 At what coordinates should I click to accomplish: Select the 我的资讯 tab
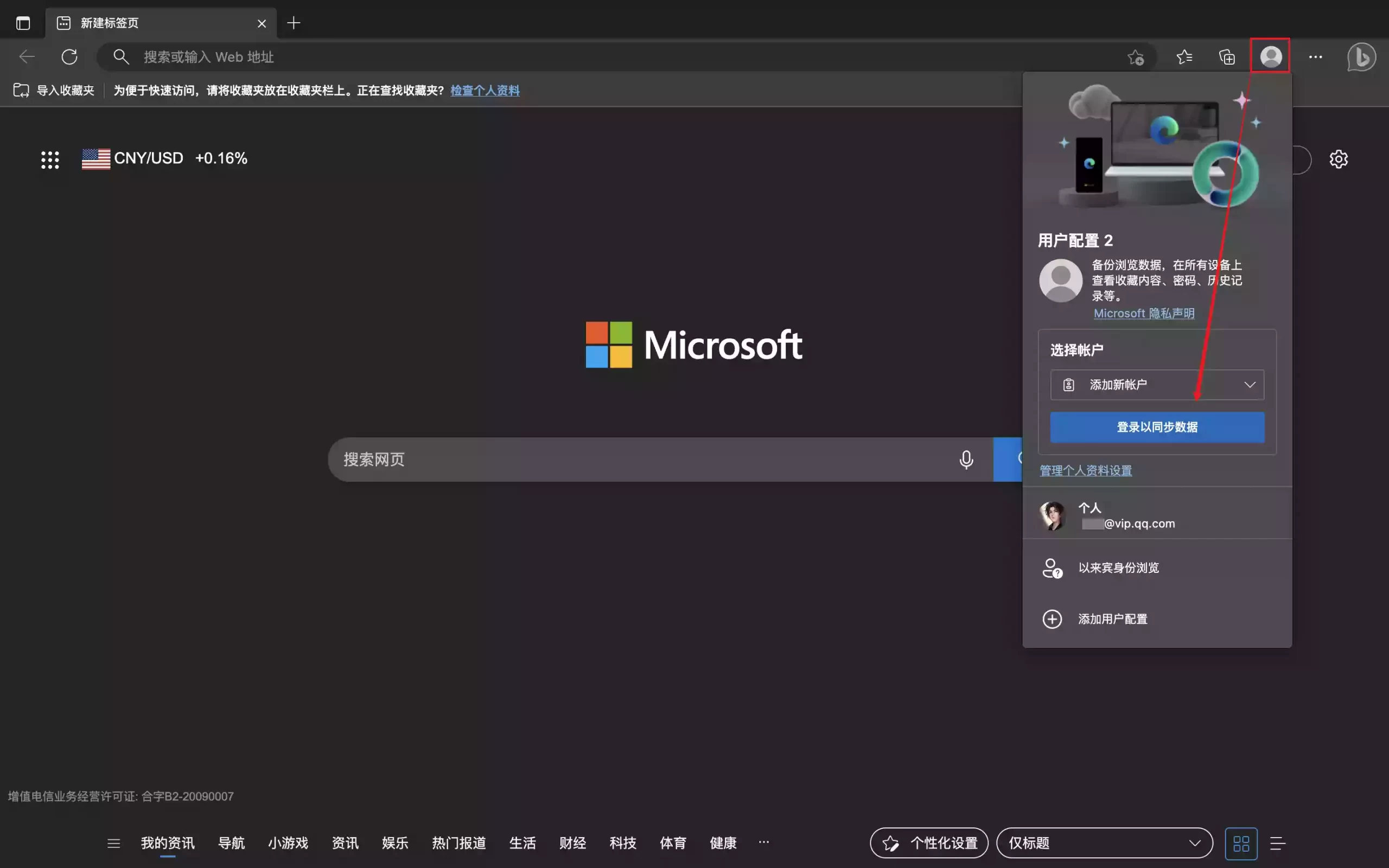(168, 843)
